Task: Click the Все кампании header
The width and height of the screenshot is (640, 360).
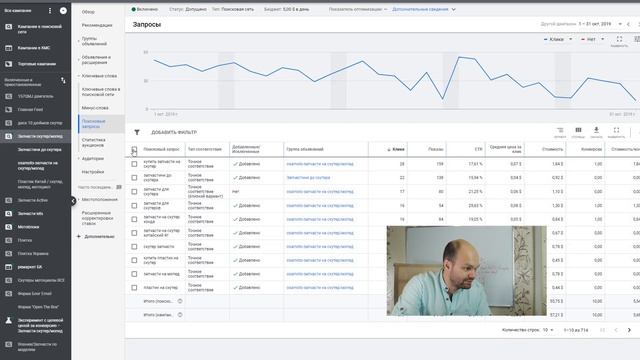Action: coord(18,11)
